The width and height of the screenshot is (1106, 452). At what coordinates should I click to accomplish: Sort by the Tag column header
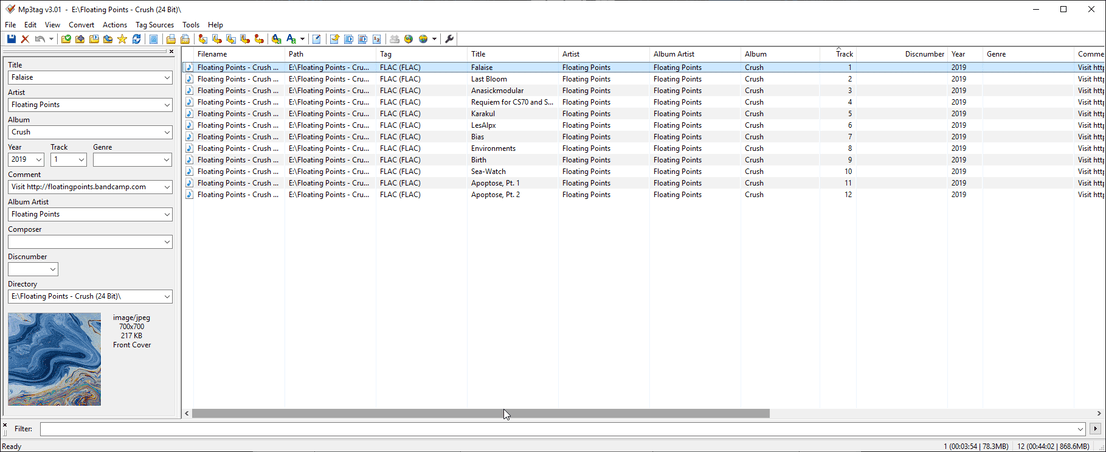coord(421,54)
